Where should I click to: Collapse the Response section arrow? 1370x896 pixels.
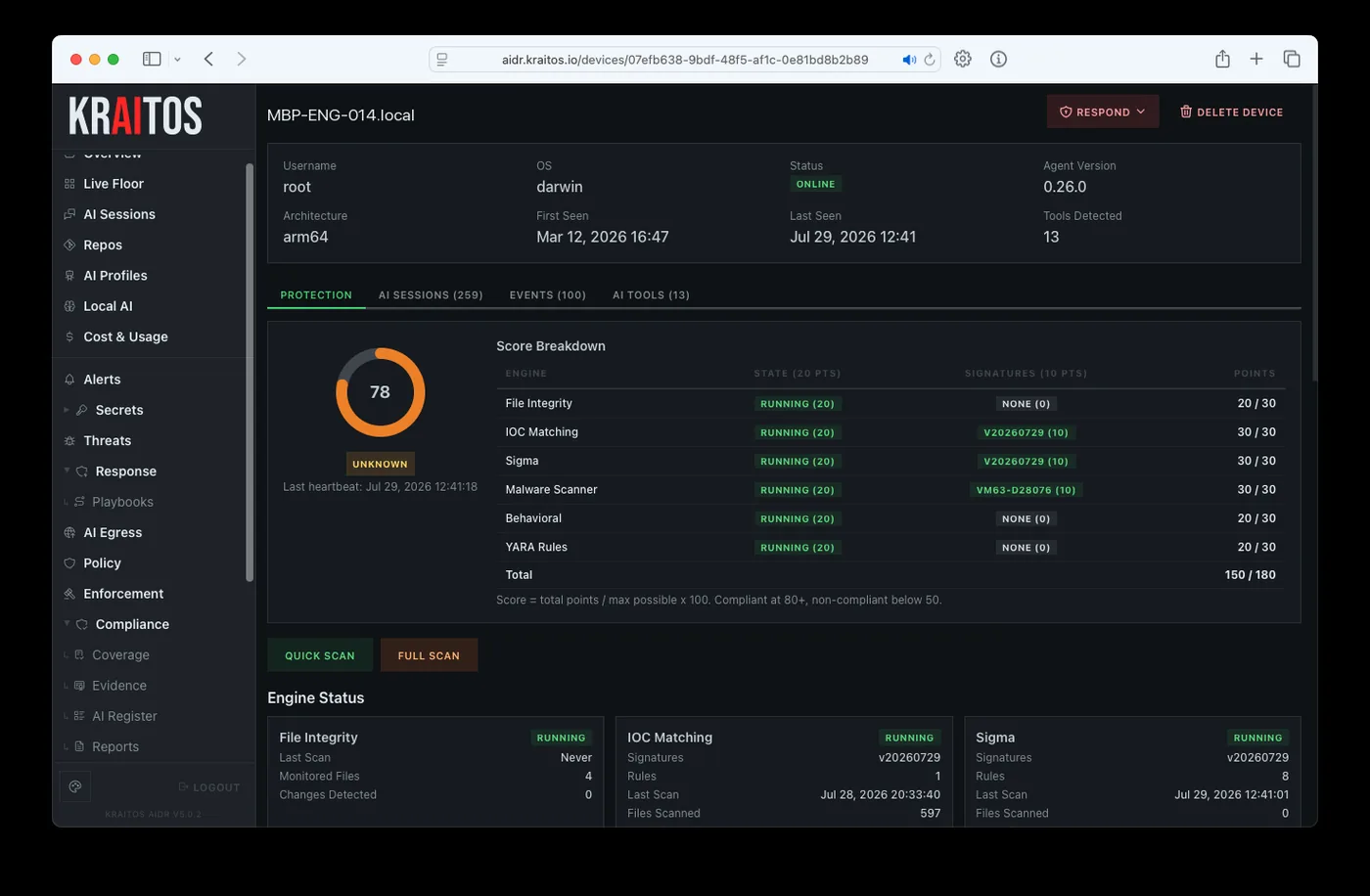pos(67,470)
